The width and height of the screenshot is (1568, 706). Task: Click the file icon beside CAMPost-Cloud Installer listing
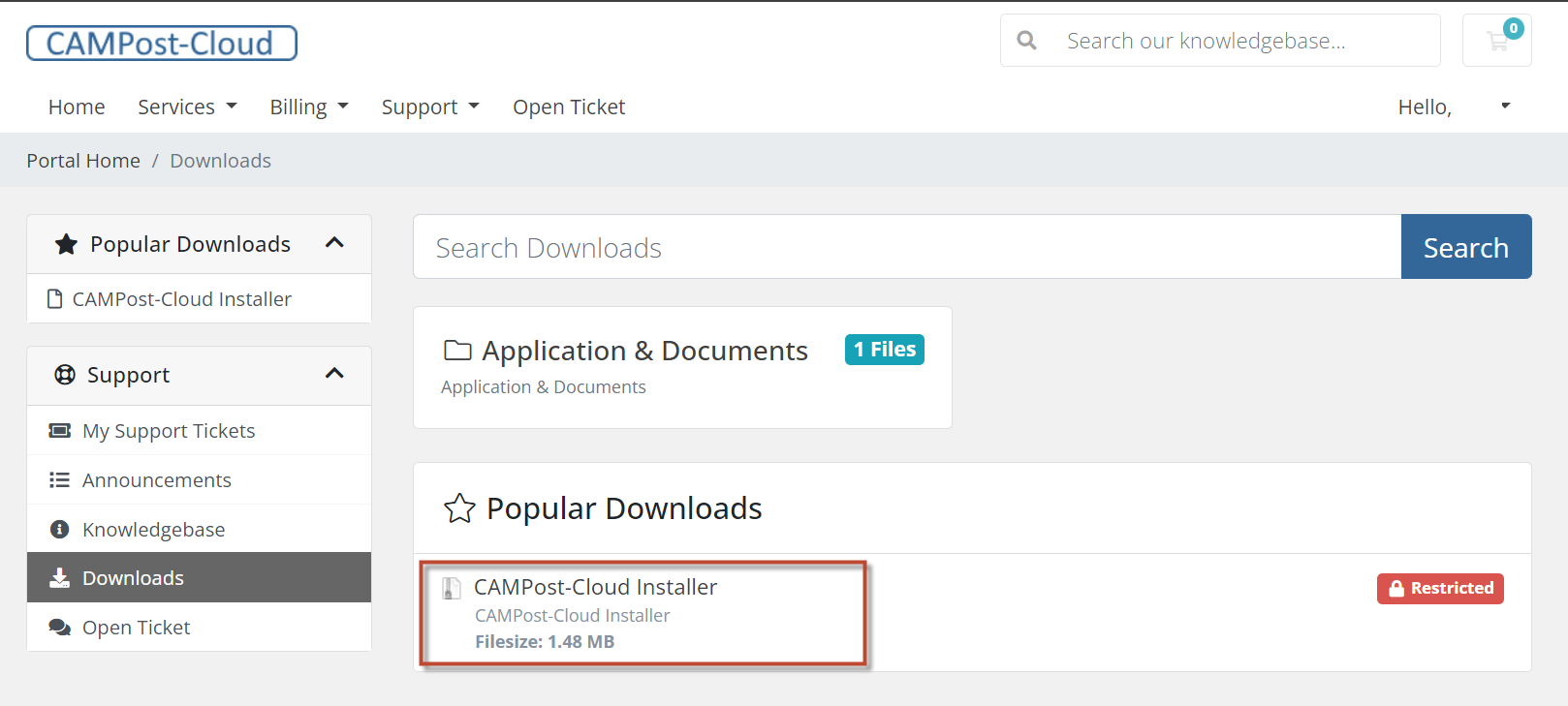pyautogui.click(x=452, y=588)
